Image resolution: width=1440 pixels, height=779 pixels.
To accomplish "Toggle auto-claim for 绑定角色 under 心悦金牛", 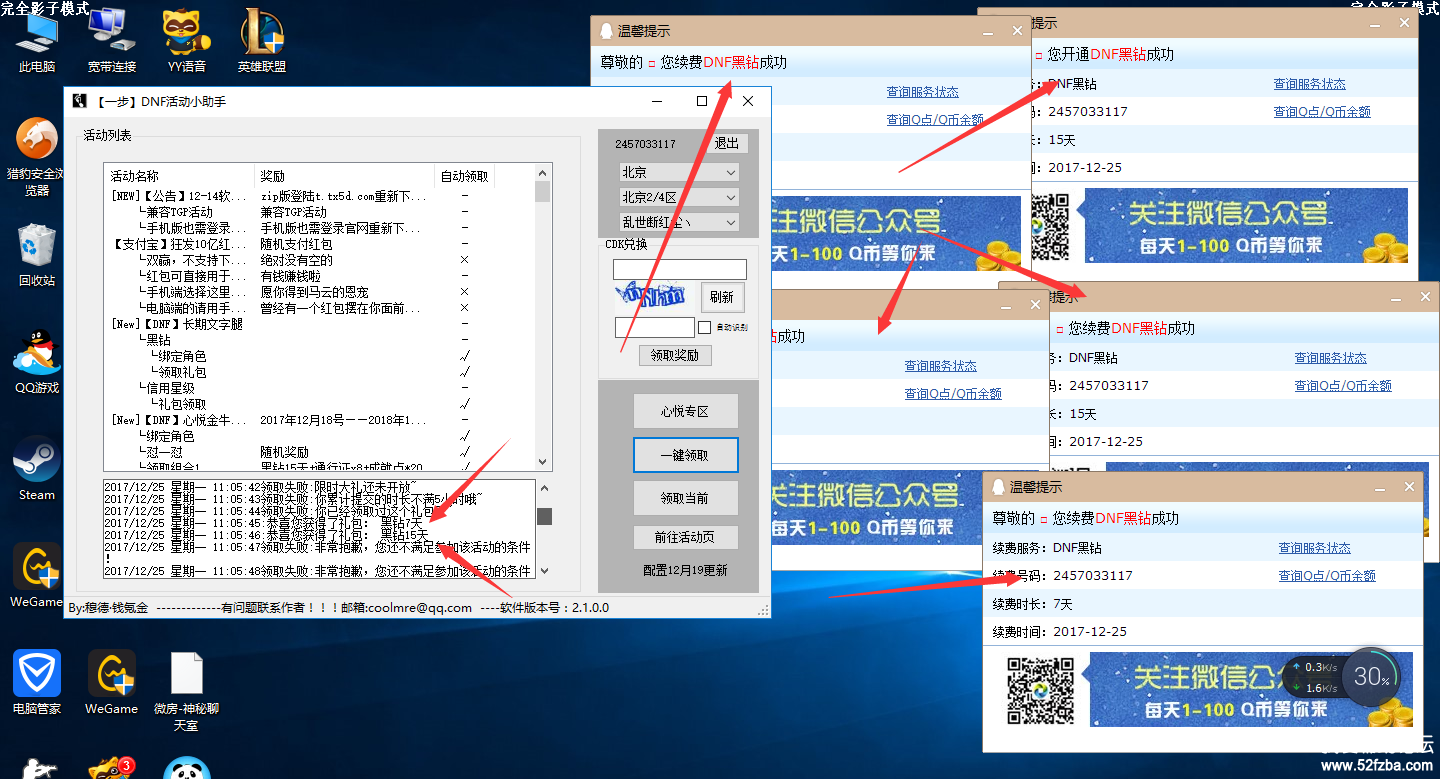I will pos(464,436).
